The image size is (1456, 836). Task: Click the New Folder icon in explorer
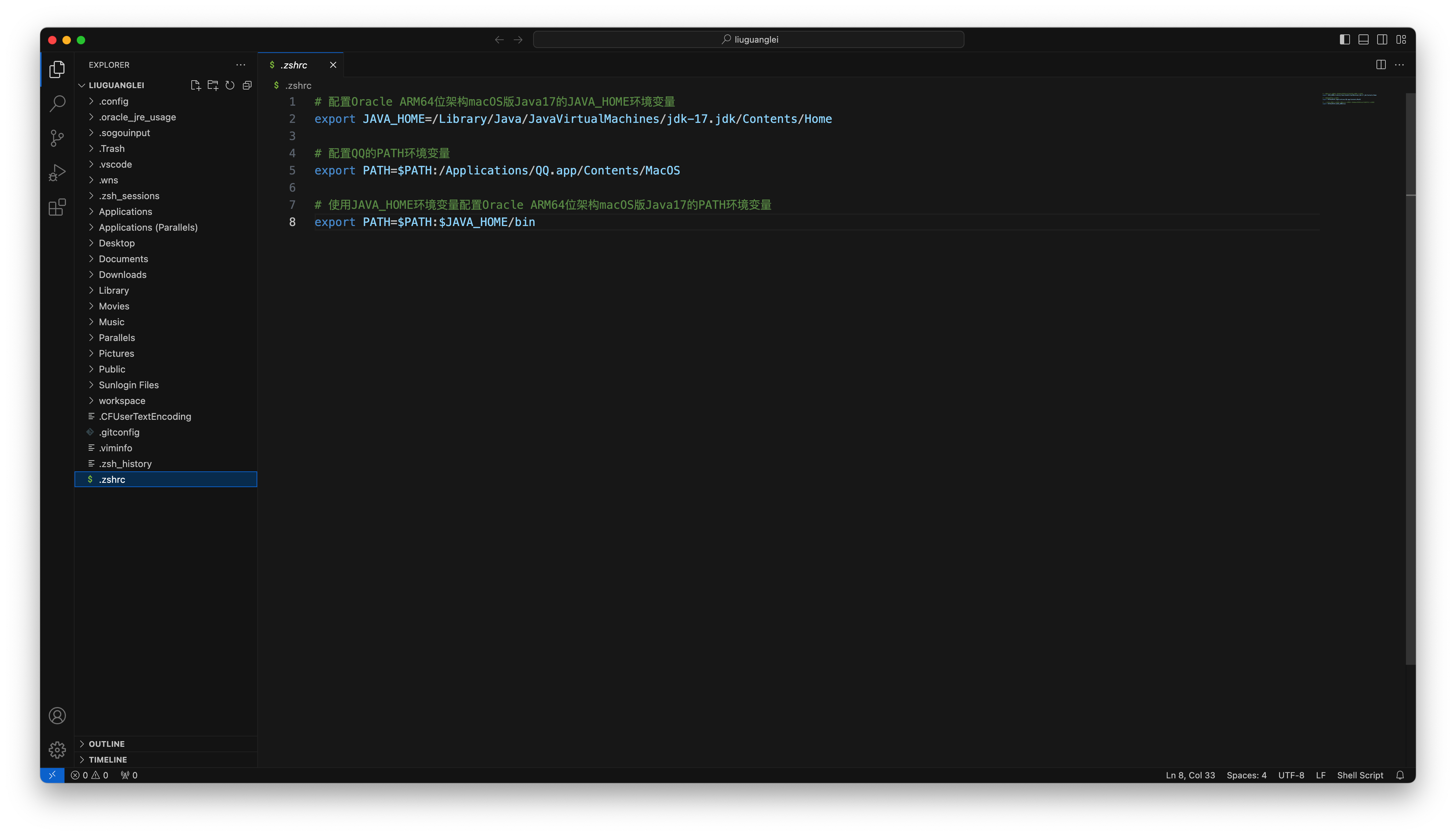tap(212, 85)
